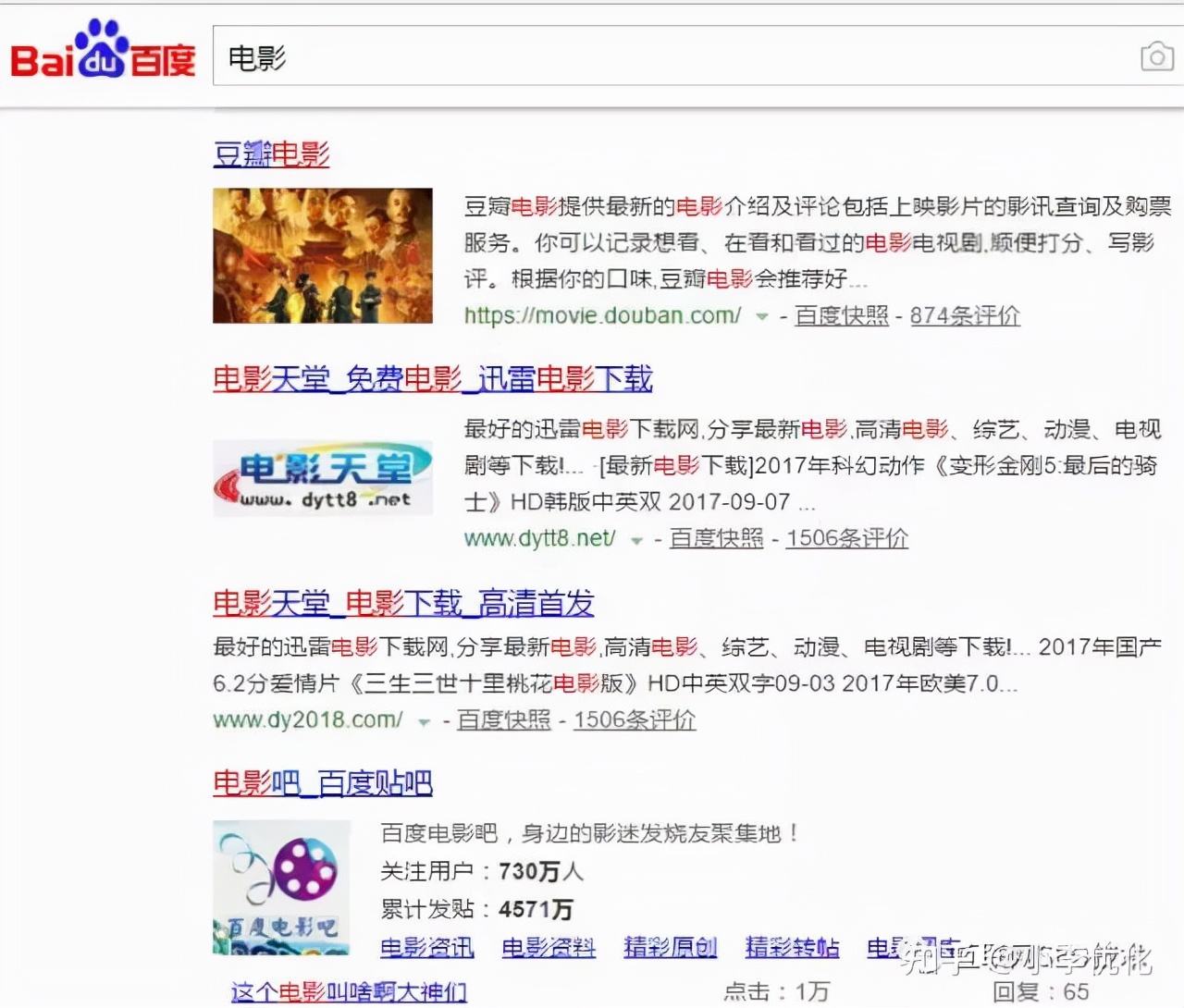
Task: Click the 电影天堂 dytt8.net logo thumbnail
Action: (x=322, y=478)
